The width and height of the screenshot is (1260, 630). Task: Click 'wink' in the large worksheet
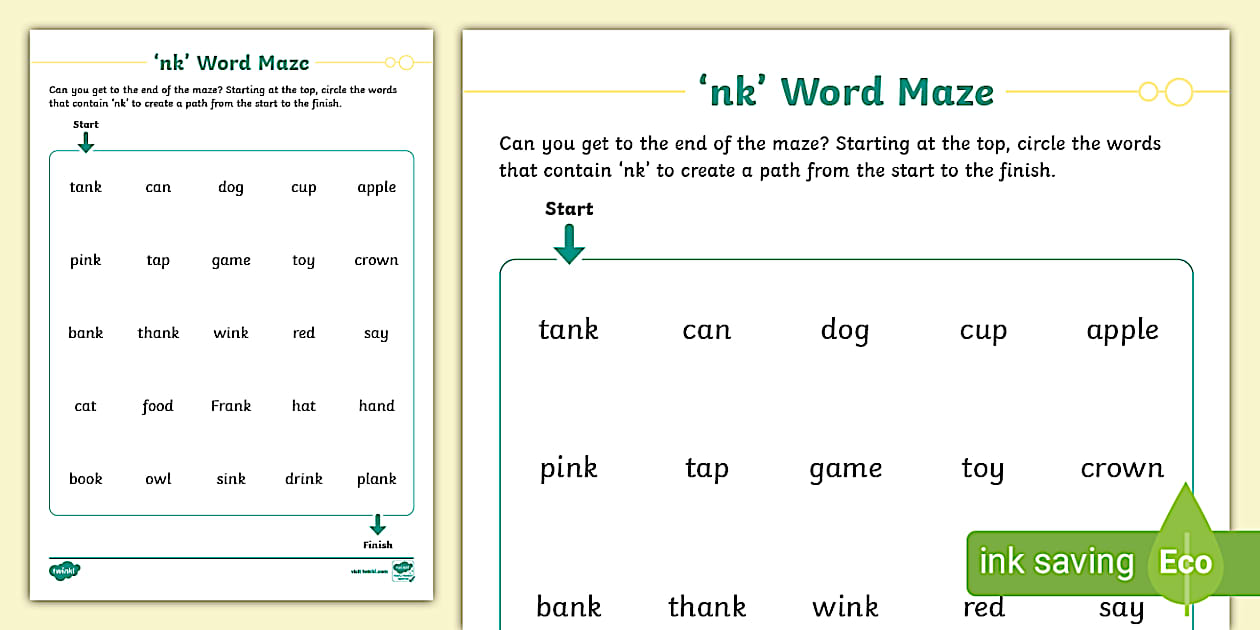pyautogui.click(x=845, y=606)
